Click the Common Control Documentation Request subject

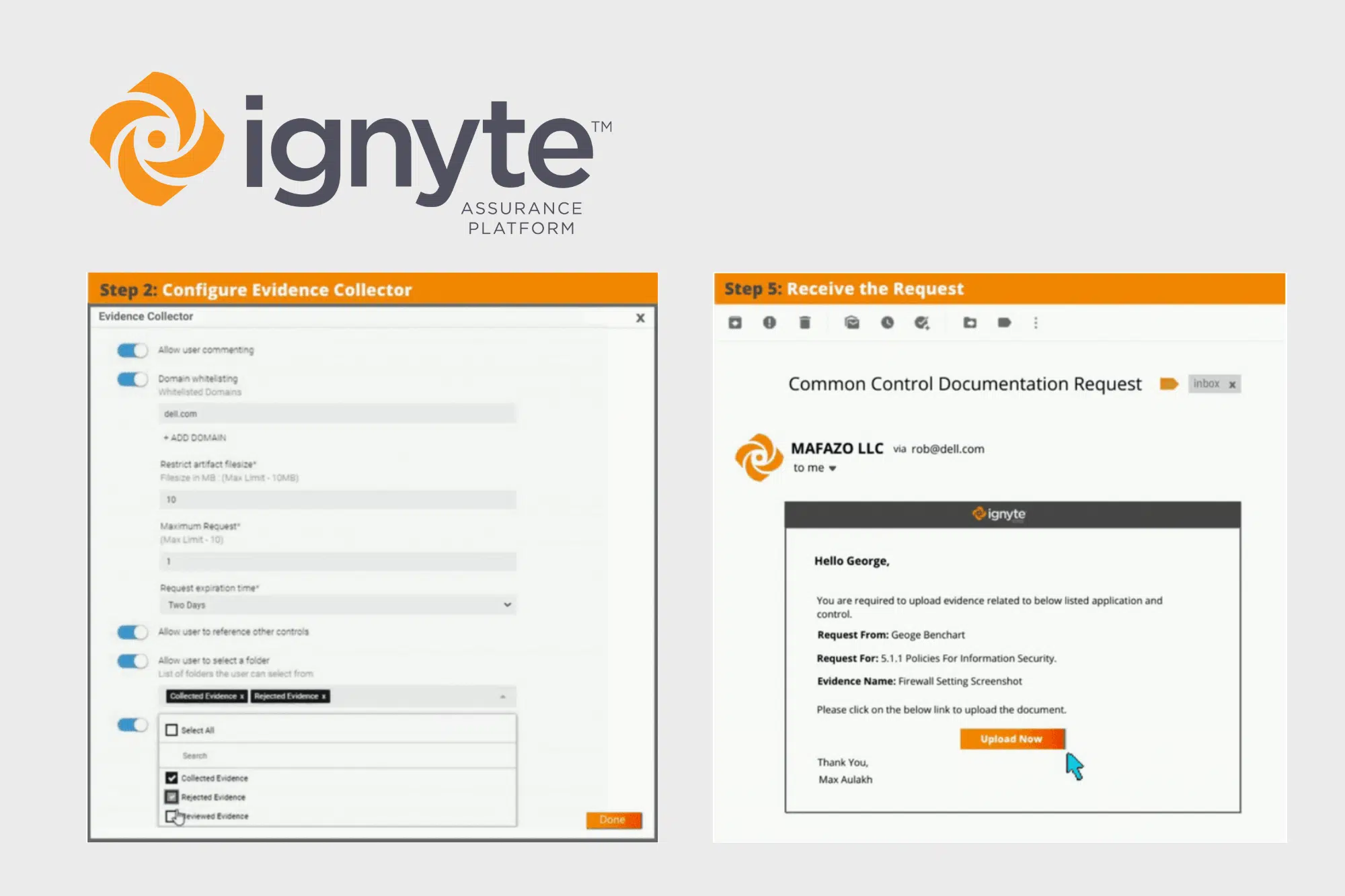pyautogui.click(x=965, y=384)
